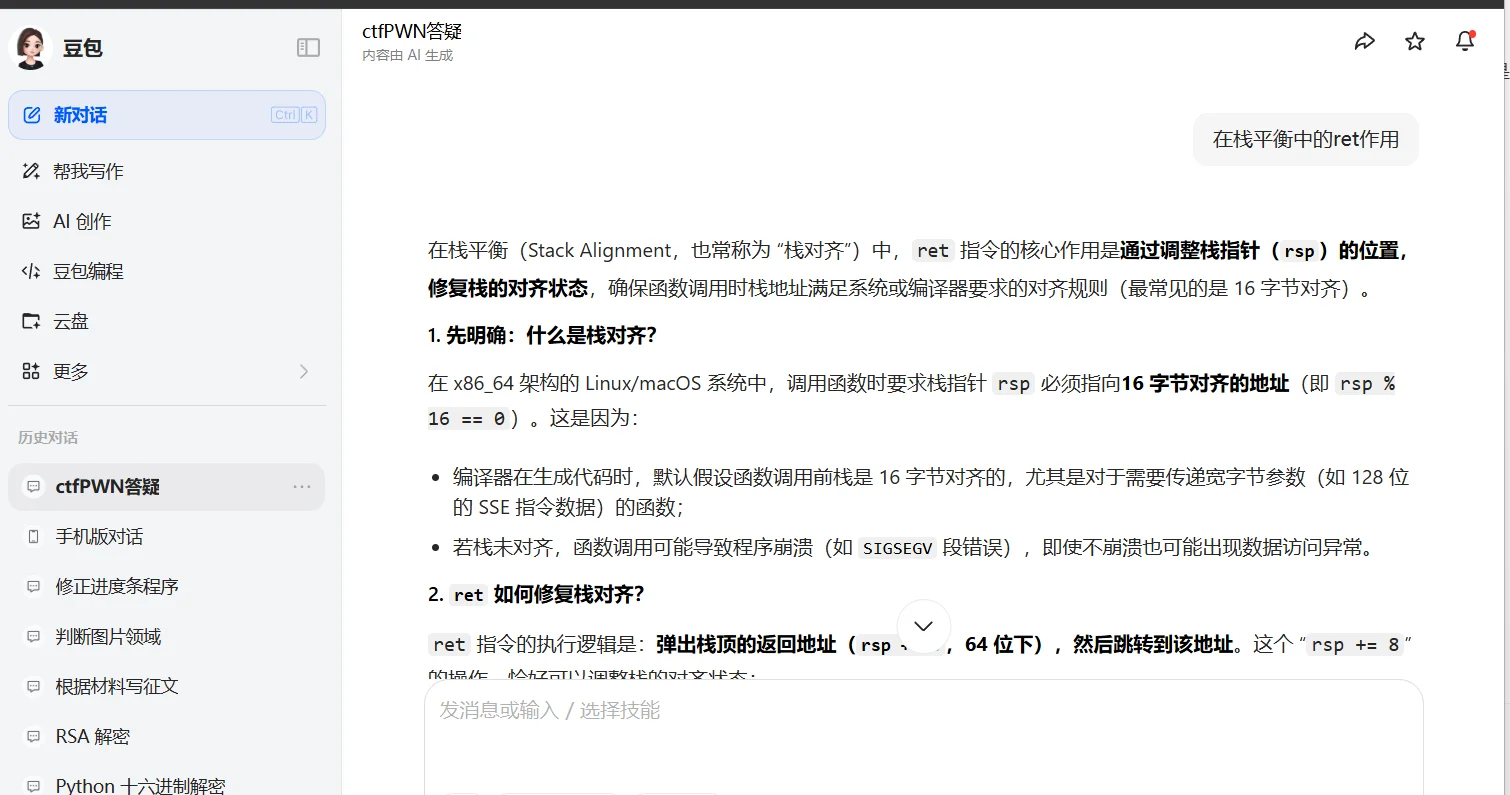
Task: Open AI 创作 from the sidebar
Action: 82,221
